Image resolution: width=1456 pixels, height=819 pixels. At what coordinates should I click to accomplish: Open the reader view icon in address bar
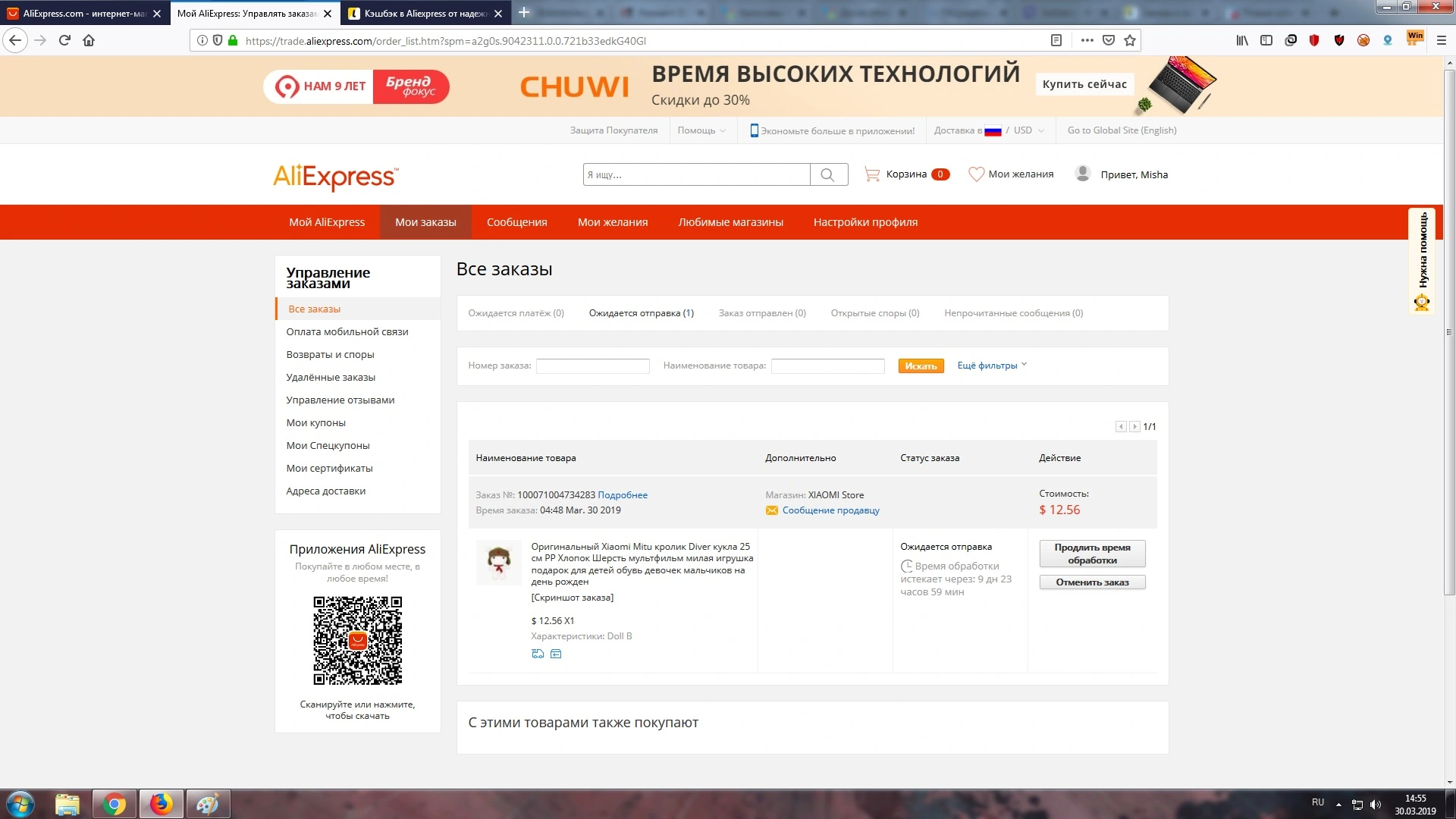pyautogui.click(x=1056, y=41)
